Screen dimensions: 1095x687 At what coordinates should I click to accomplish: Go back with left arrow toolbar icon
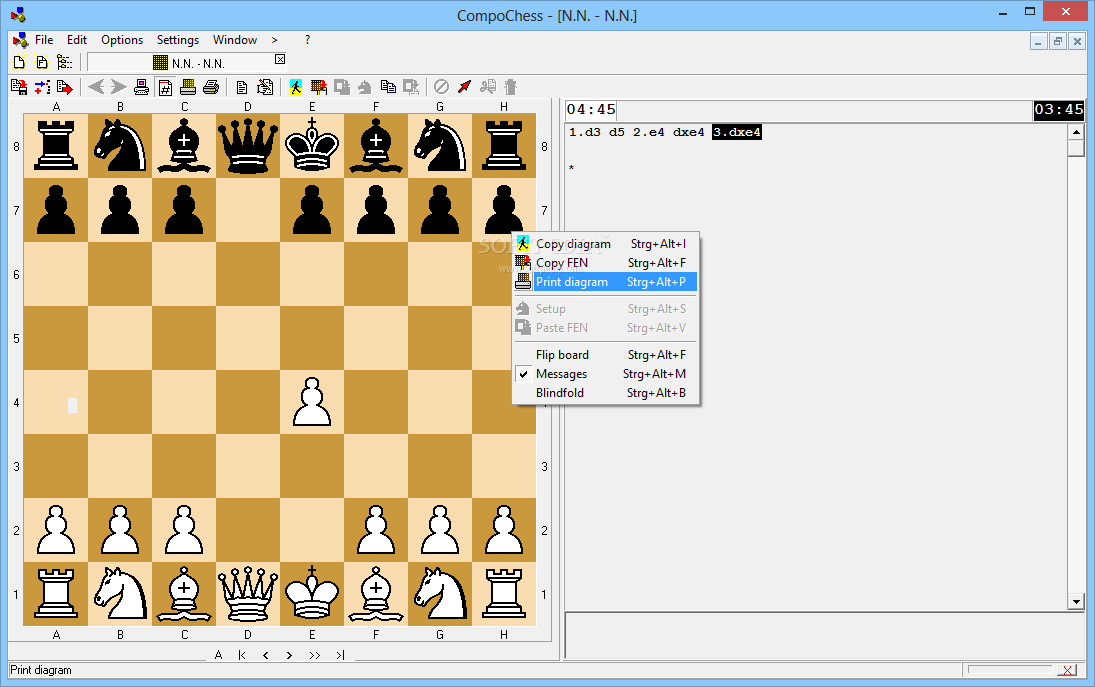click(x=96, y=87)
